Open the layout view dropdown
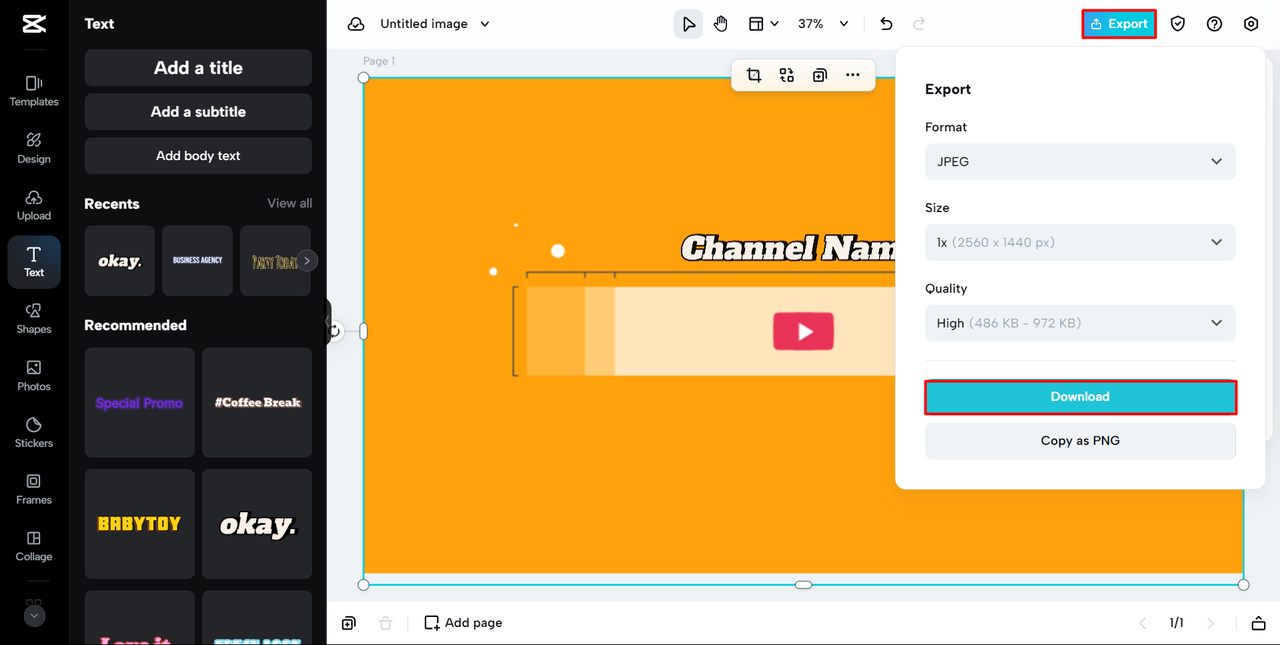Image resolution: width=1280 pixels, height=645 pixels. (764, 24)
